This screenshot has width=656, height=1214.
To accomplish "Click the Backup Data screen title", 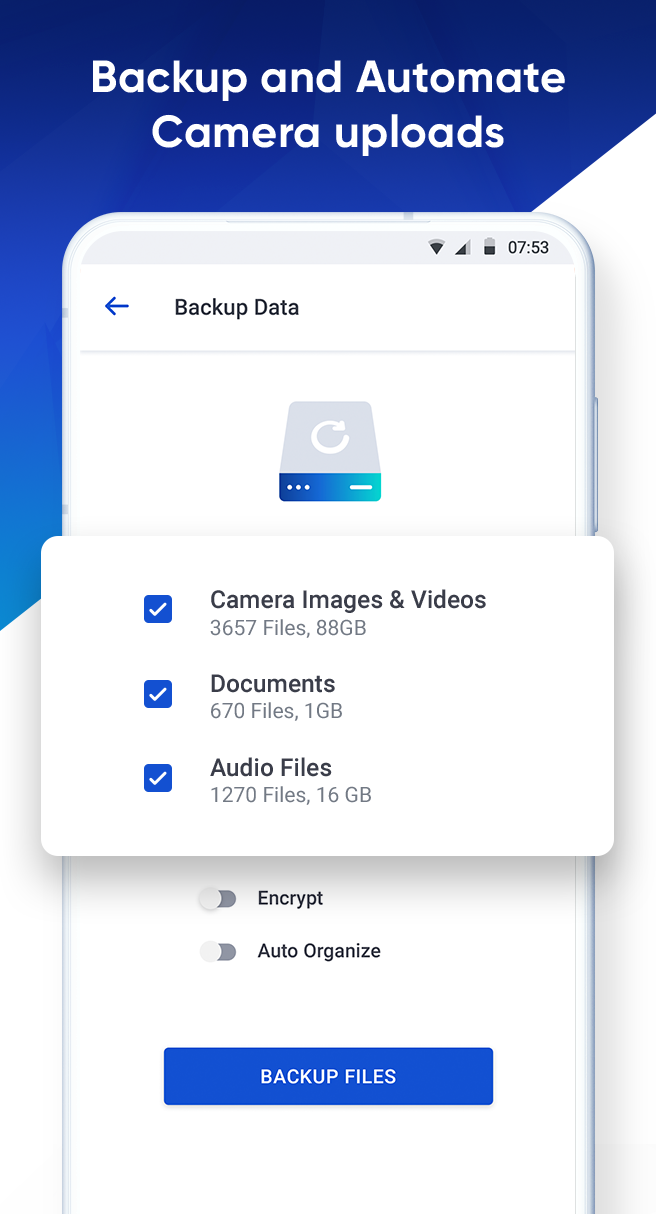I will click(237, 307).
